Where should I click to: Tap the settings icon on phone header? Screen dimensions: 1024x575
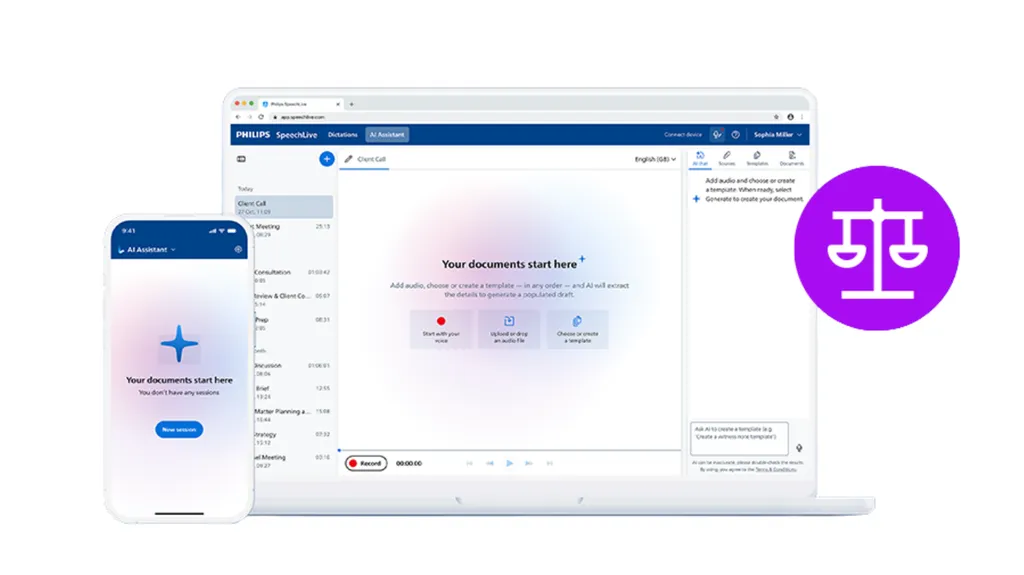238,250
